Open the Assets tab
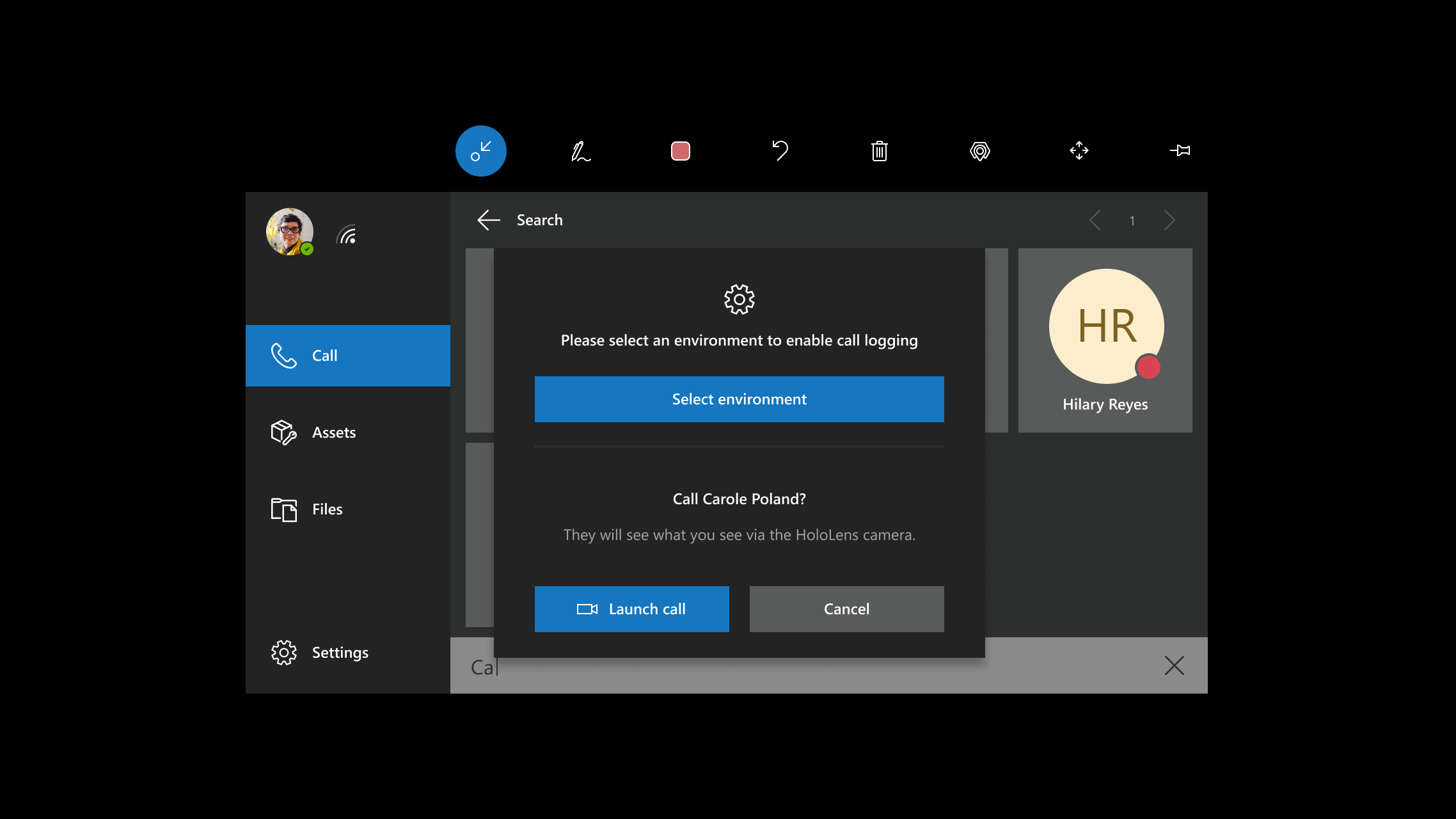The height and width of the screenshot is (819, 1456). point(348,433)
